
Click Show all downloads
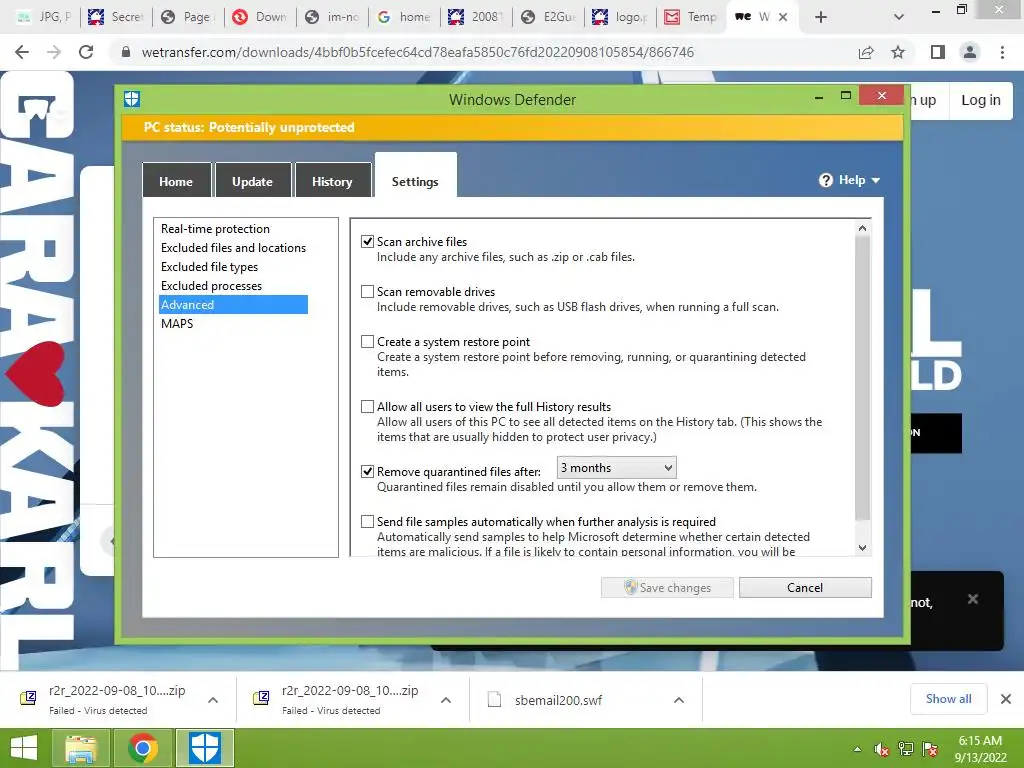point(948,699)
